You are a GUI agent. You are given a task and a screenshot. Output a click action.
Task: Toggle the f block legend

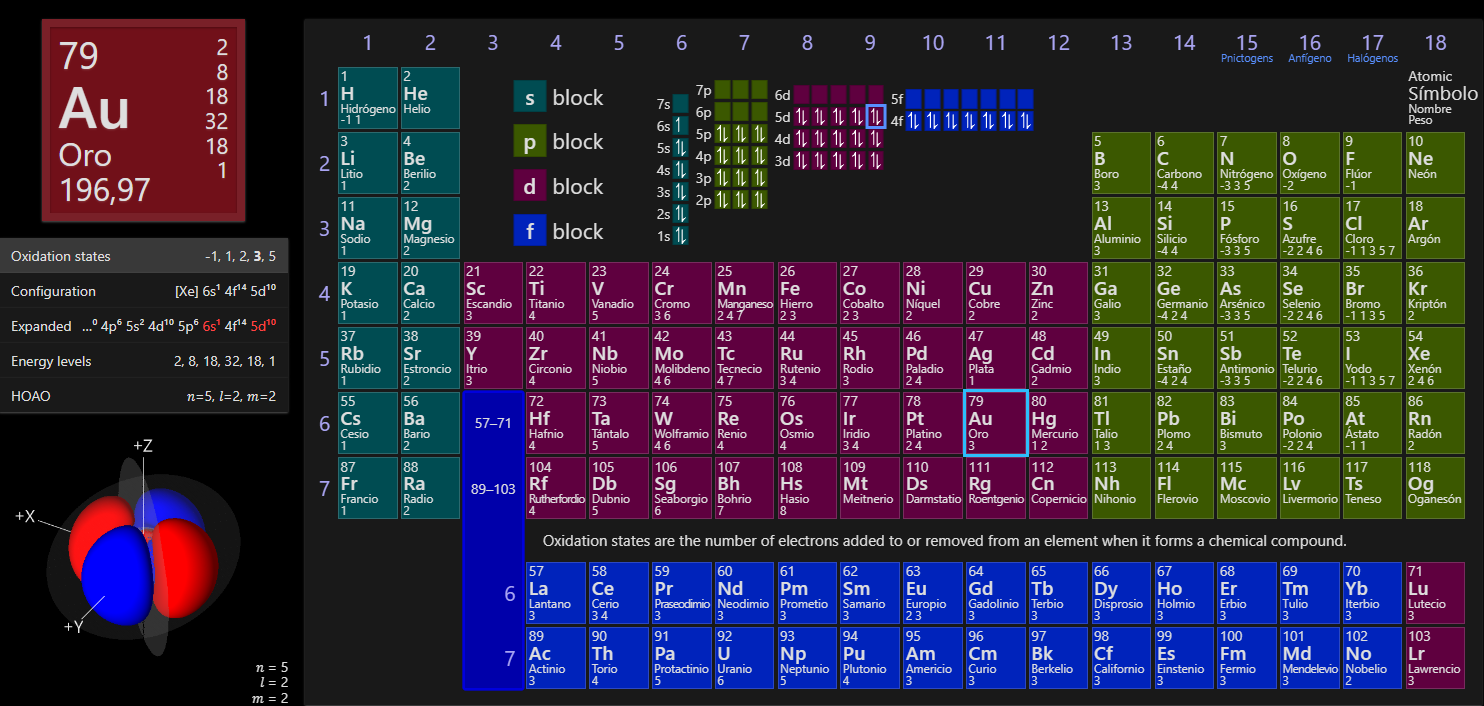[559, 231]
